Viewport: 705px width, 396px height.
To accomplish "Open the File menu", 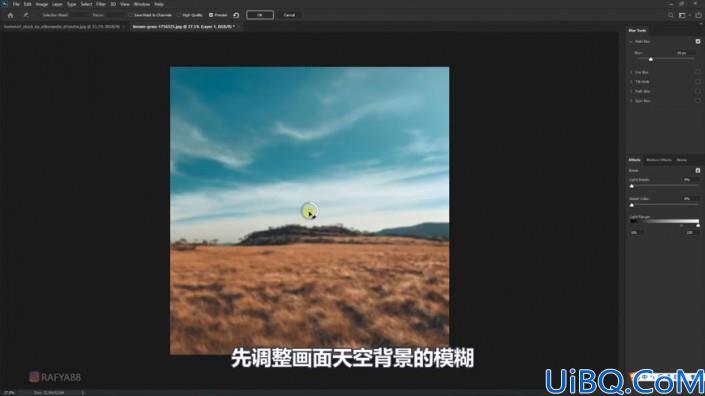I will [x=16, y=4].
